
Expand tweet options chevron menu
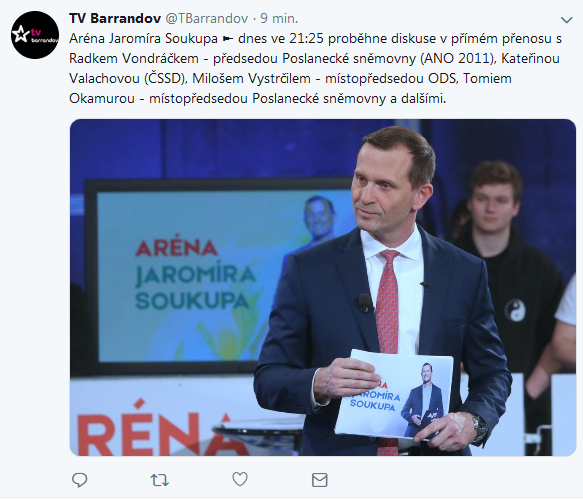pyautogui.click(x=566, y=20)
